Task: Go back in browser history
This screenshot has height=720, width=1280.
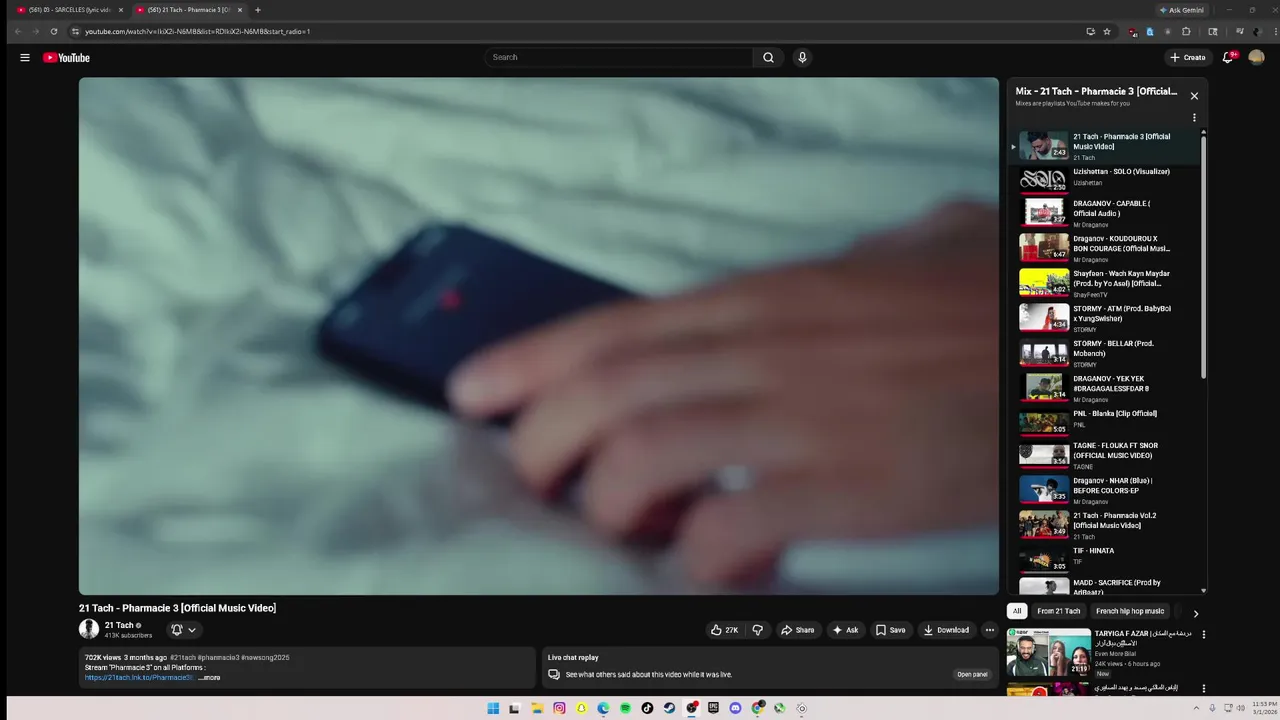Action: (17, 31)
